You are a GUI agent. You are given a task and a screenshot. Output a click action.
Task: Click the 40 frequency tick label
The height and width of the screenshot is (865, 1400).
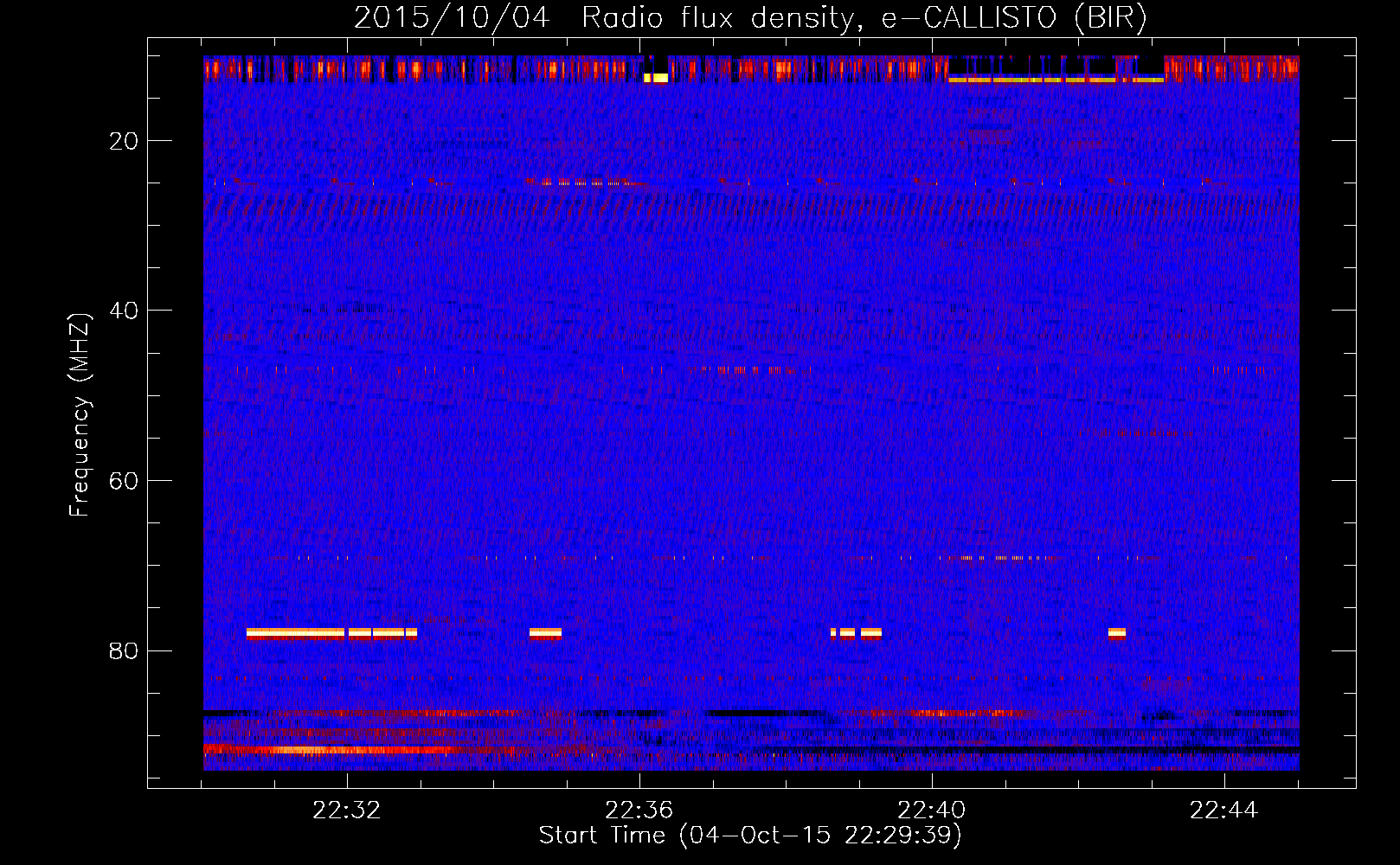(x=124, y=311)
